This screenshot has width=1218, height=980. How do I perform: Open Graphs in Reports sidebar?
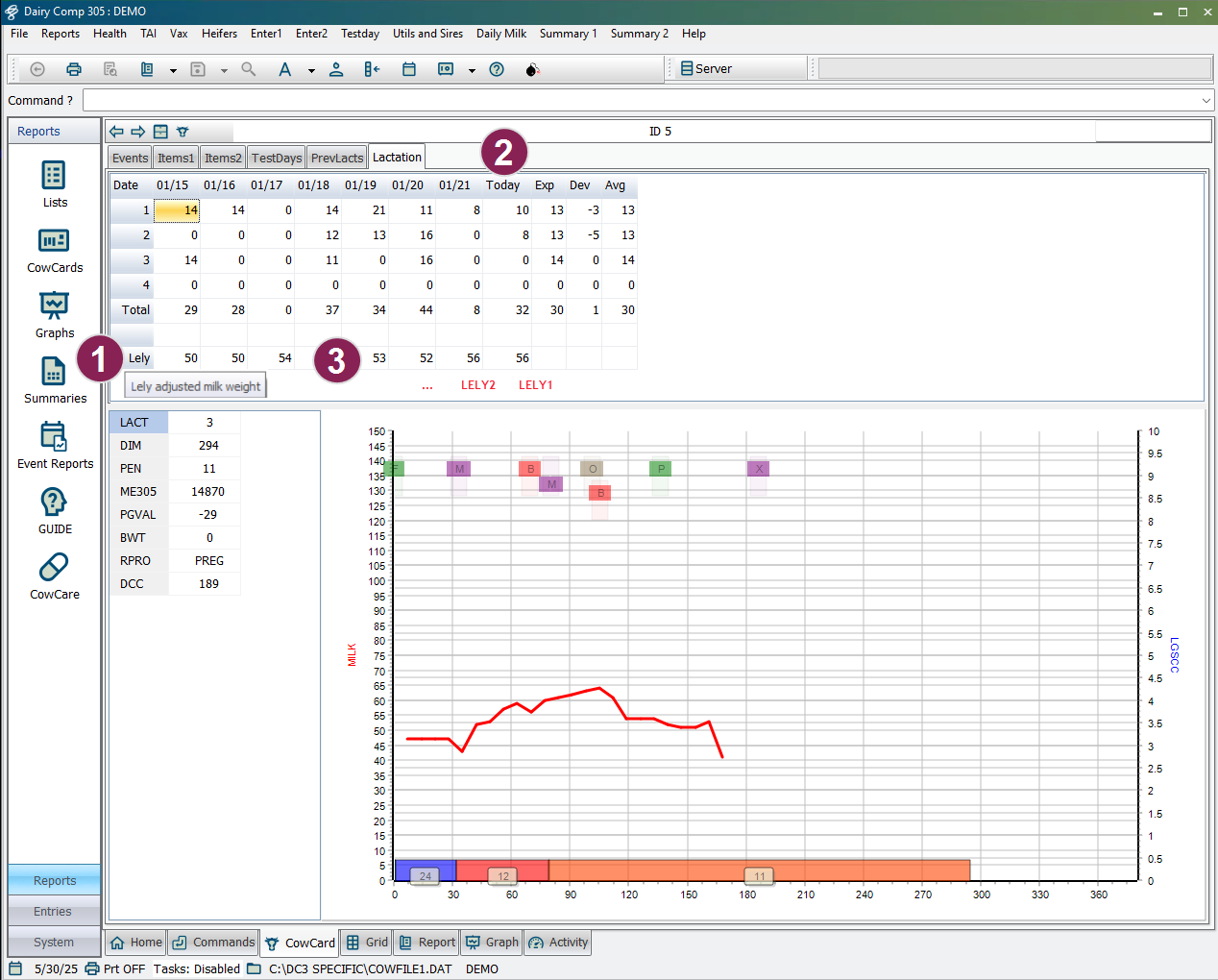[x=55, y=315]
